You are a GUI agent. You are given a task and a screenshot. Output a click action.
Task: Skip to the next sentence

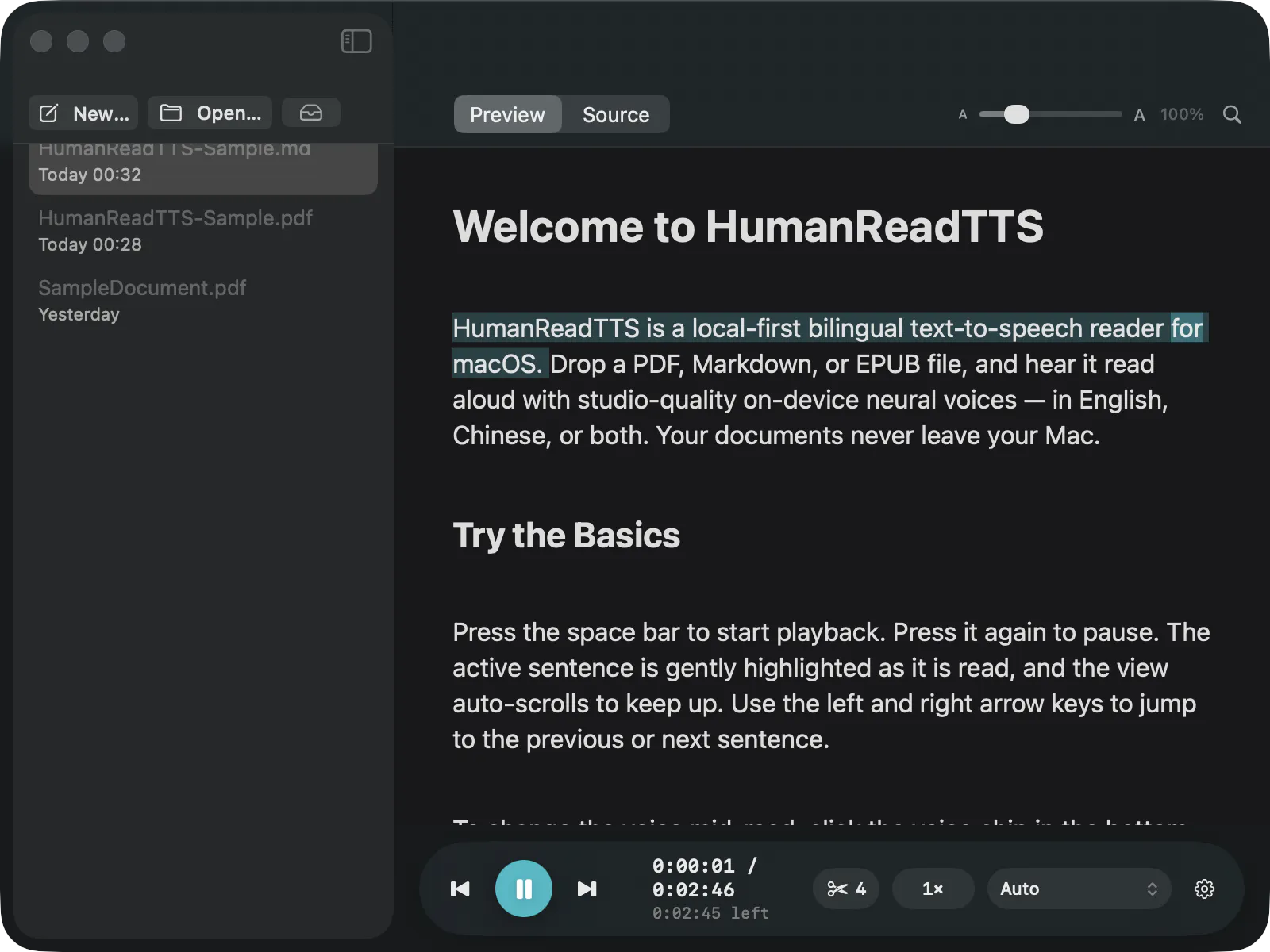[587, 889]
